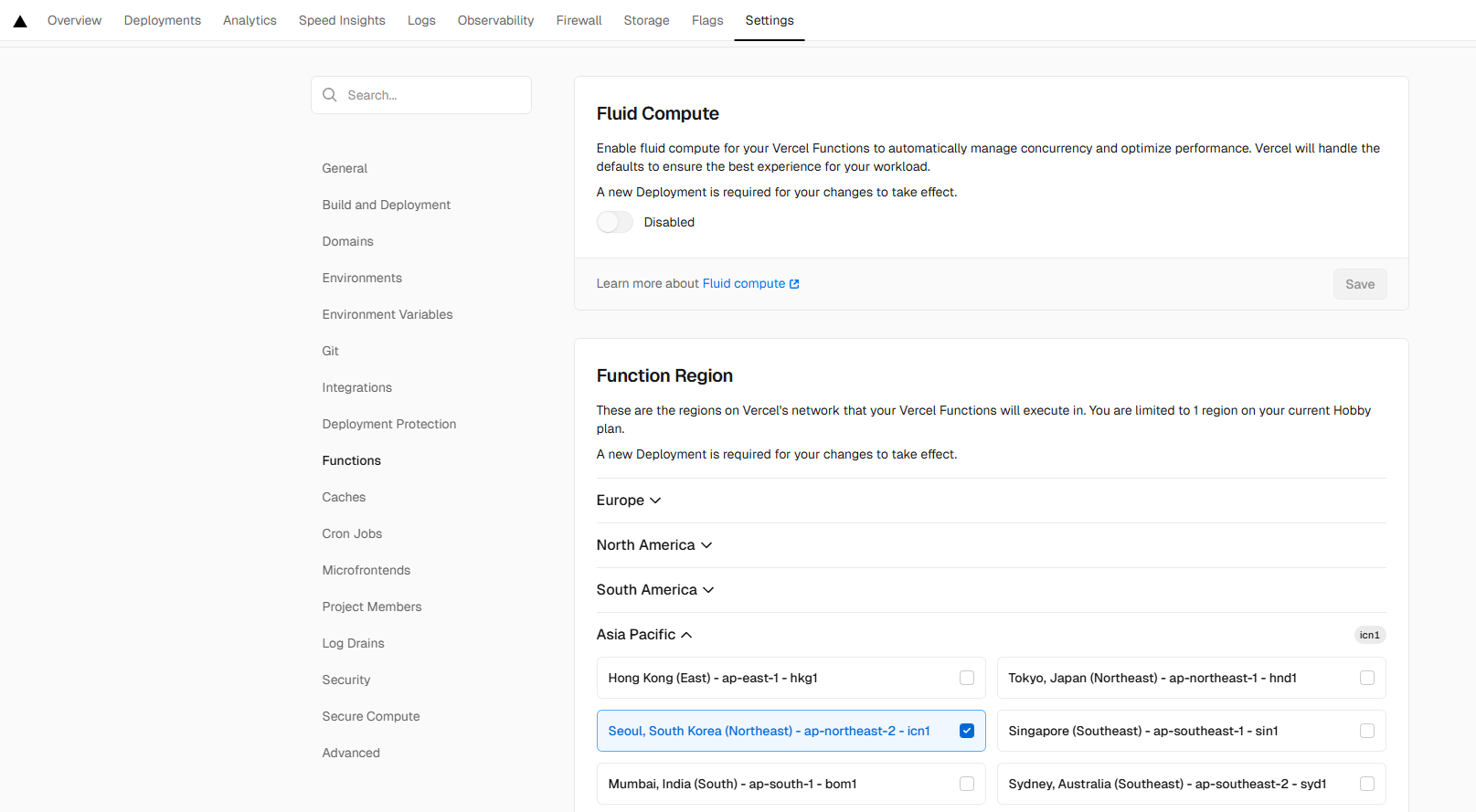Open Secure Compute settings
This screenshot has height=812, width=1476.
click(371, 716)
